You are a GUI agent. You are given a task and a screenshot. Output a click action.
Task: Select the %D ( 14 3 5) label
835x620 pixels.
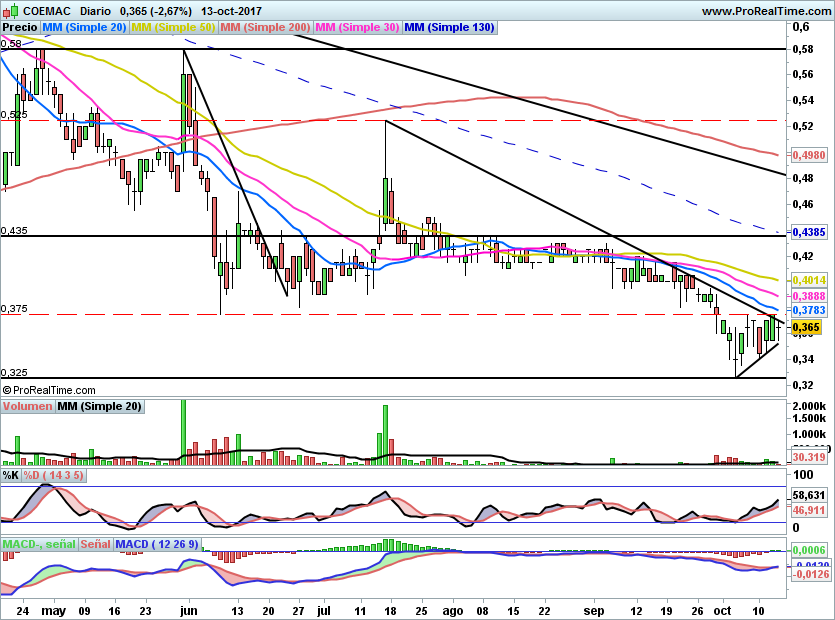(x=53, y=475)
